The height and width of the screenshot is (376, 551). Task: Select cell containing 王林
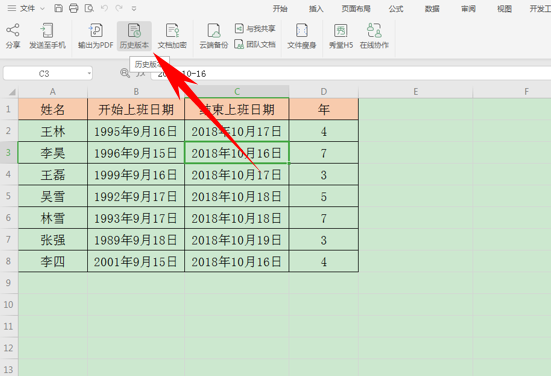[x=53, y=131]
